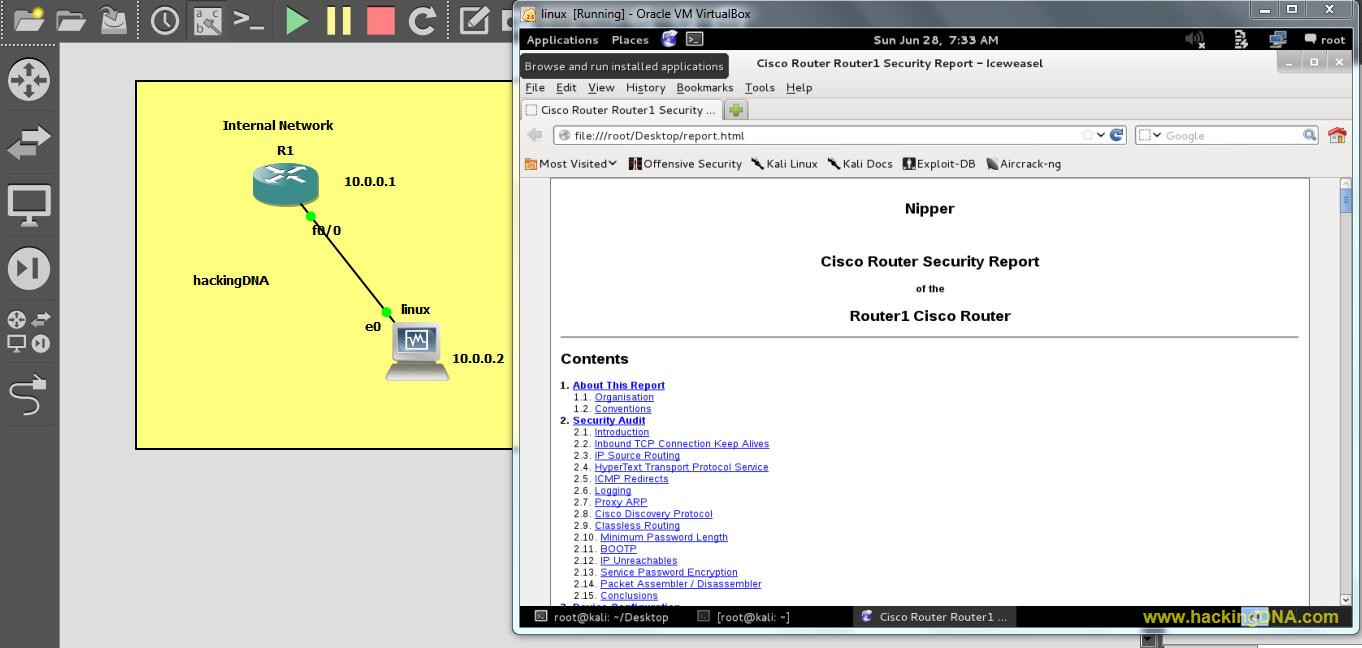This screenshot has width=1362, height=648.
Task: Open the Iceweasel home page icon
Action: [x=1337, y=135]
